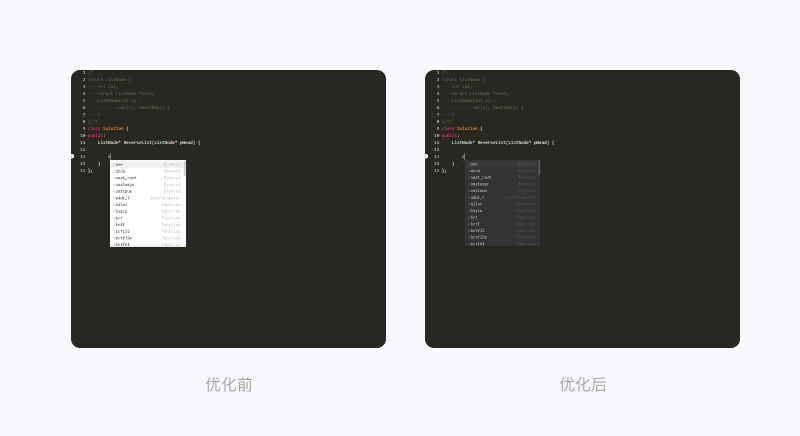Choose 'cbrt' Function in dark suggestion list
This screenshot has width=800, height=436.
502,217
